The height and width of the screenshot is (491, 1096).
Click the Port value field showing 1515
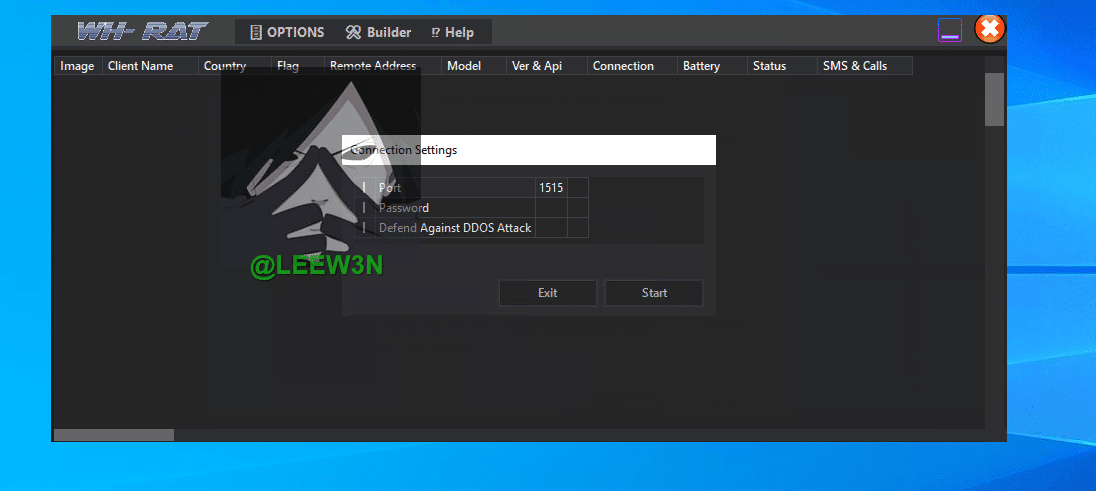coord(551,188)
